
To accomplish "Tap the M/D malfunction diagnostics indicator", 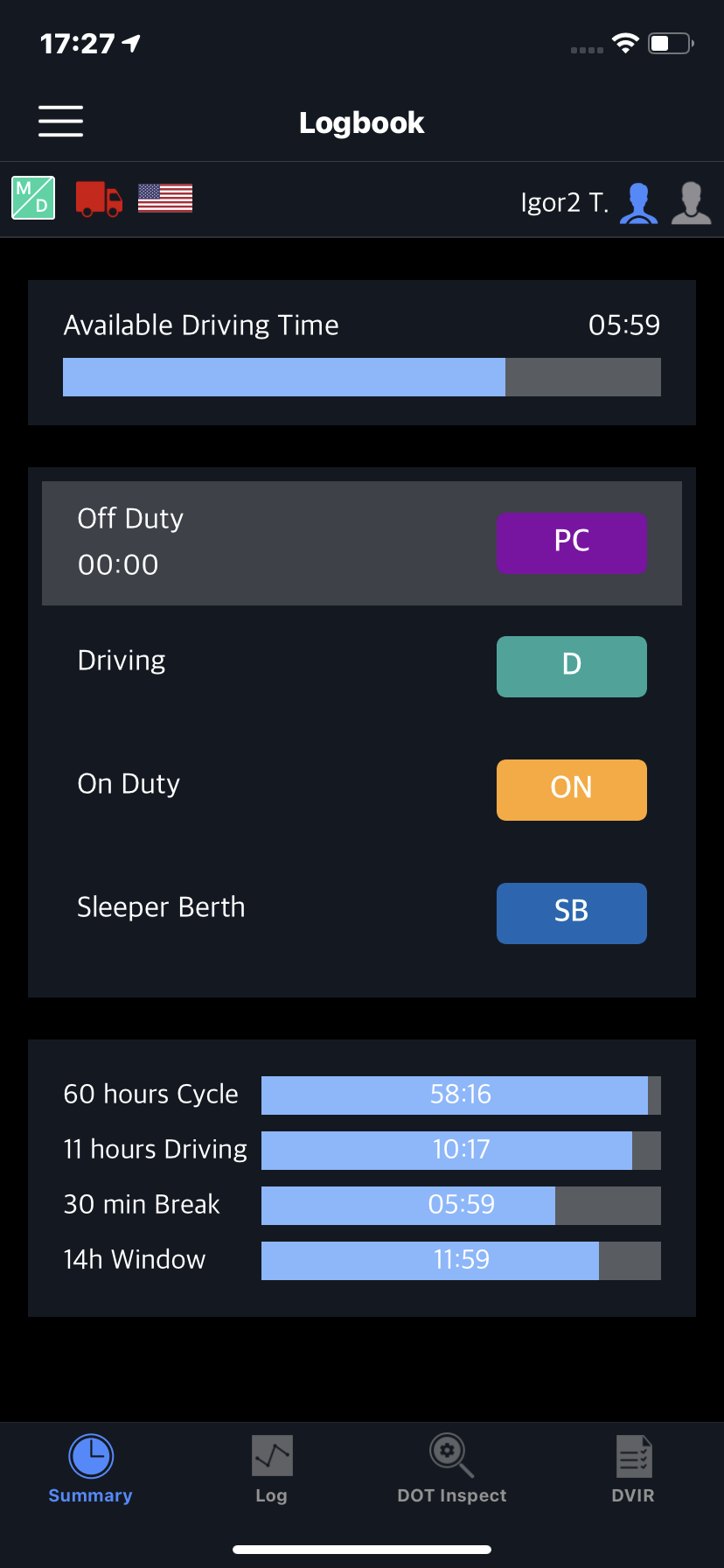I will point(32,197).
